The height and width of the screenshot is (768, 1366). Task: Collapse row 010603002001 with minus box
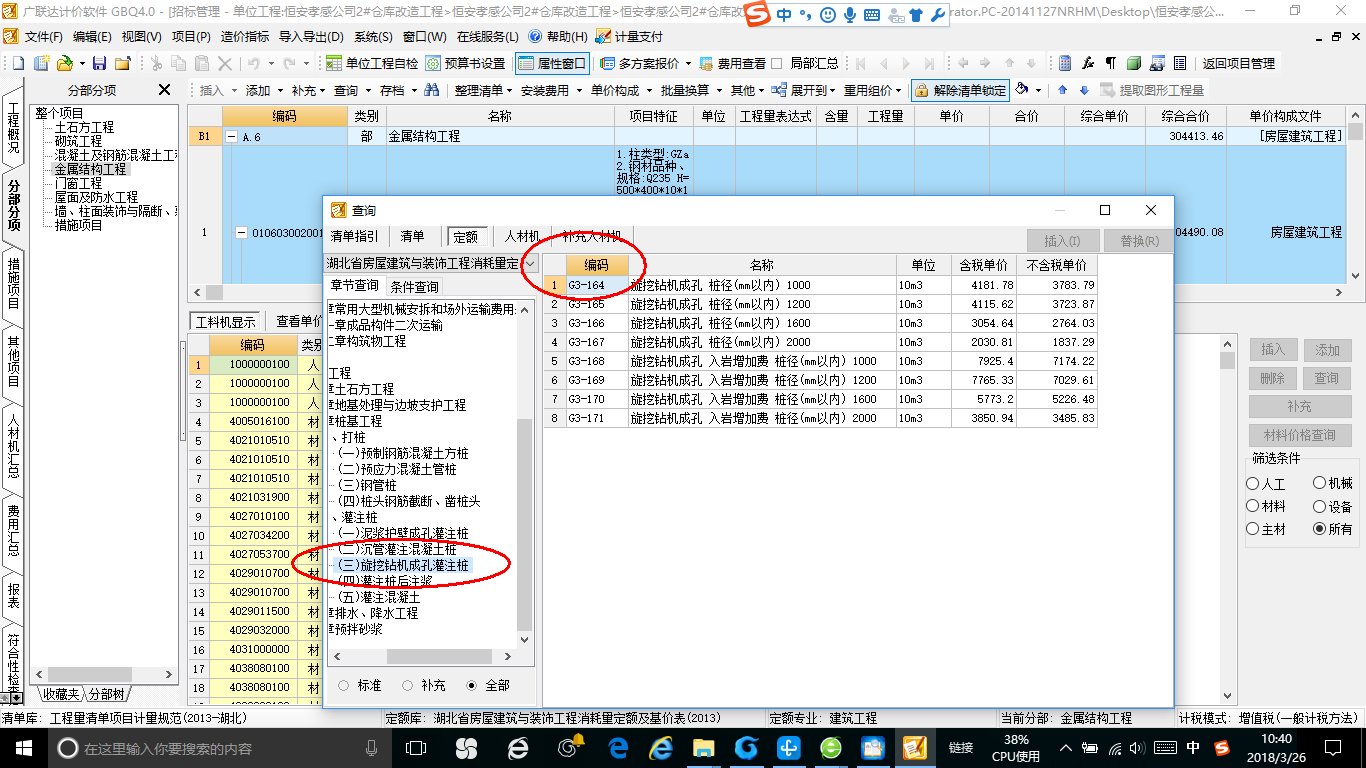click(241, 233)
